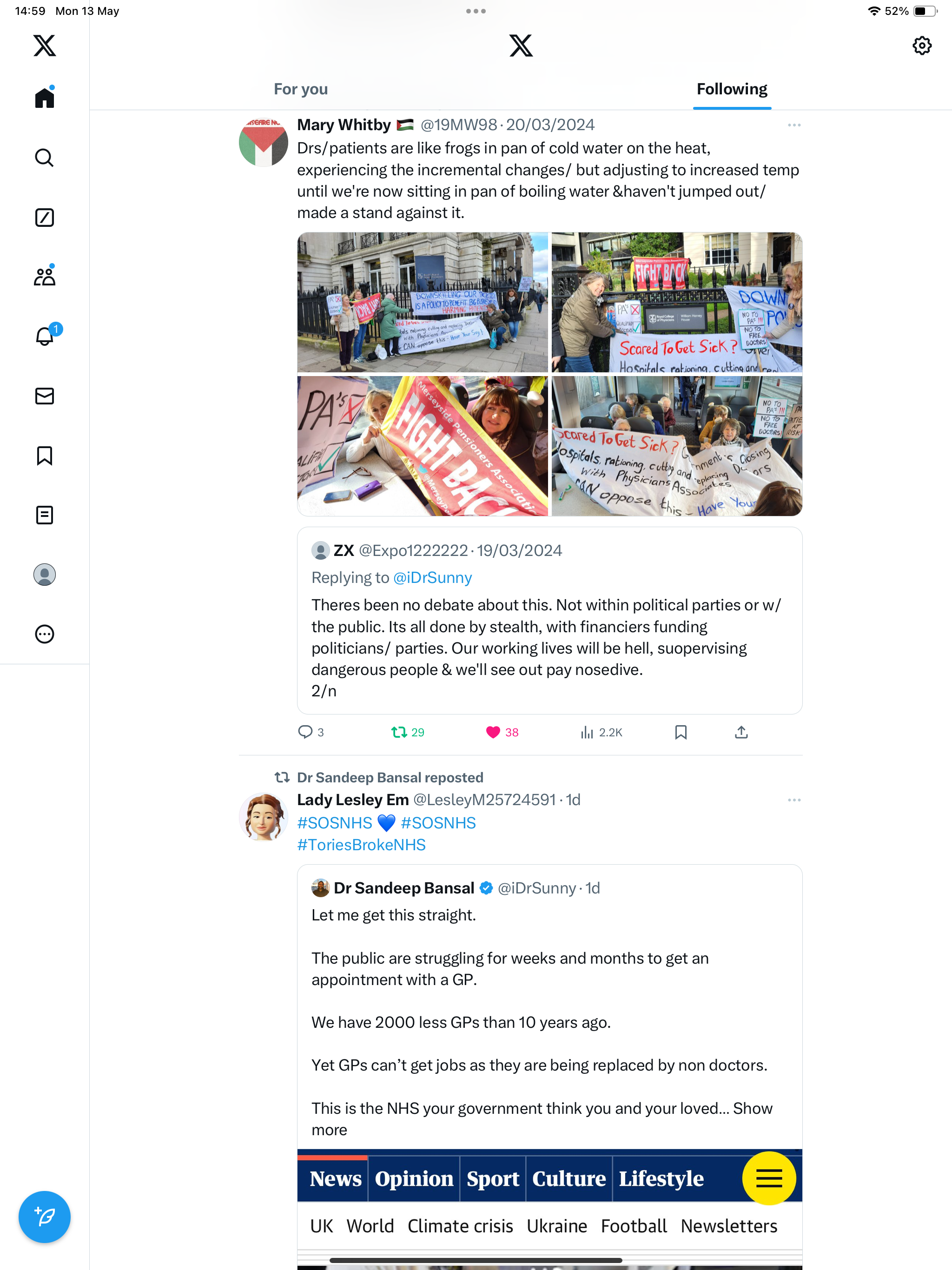Open more options on Lady Lesley Em's post
The height and width of the screenshot is (1270, 952).
tap(794, 800)
